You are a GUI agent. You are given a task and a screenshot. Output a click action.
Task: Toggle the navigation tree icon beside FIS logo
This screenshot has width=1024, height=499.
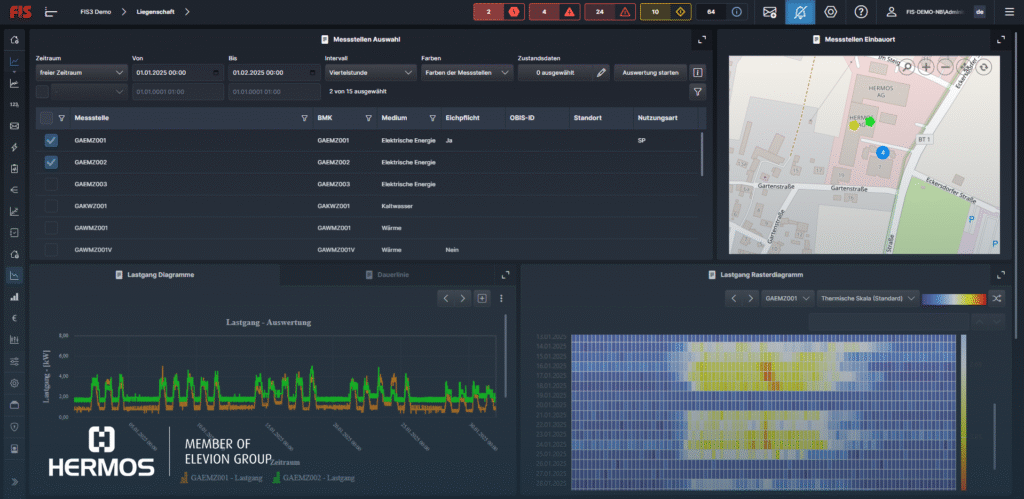50,12
